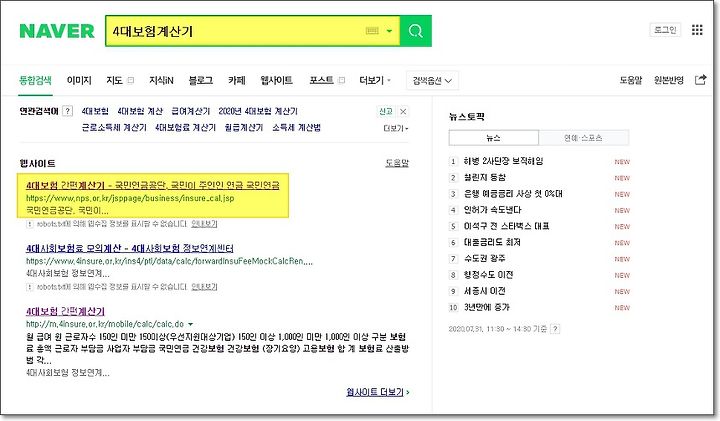
Task: Click the help icon beside news topic timestamp
Action: click(x=555, y=329)
